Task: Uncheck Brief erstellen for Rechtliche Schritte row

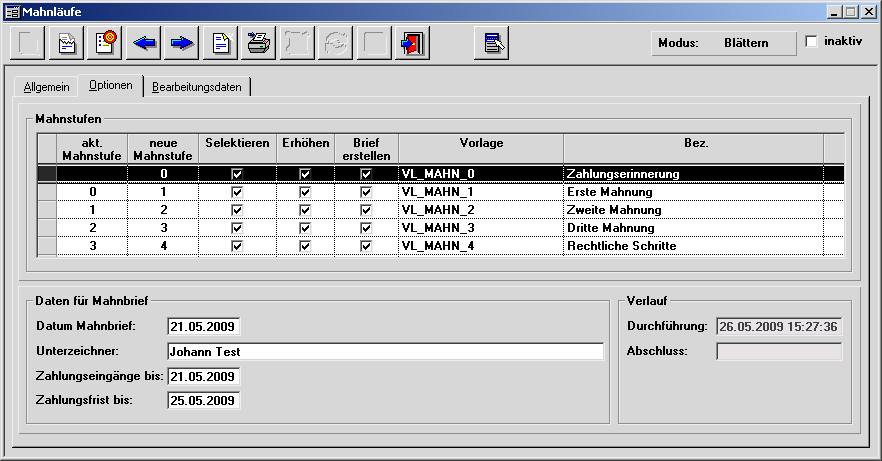Action: (366, 246)
